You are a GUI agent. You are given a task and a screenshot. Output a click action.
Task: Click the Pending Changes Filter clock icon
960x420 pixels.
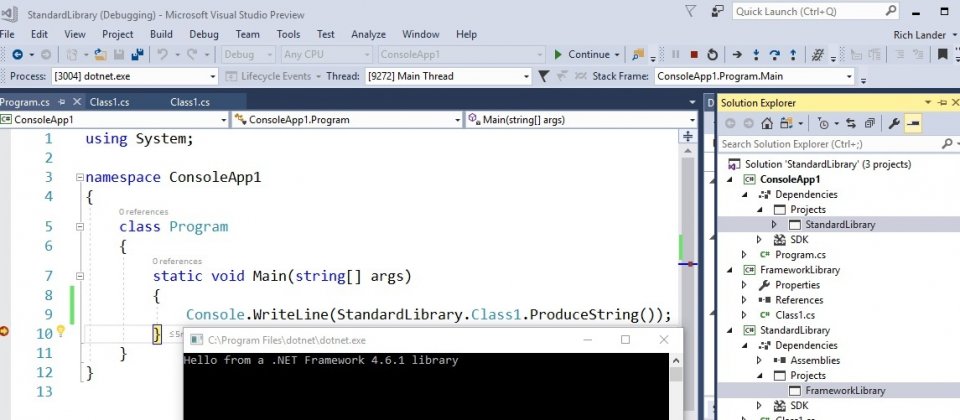823,124
